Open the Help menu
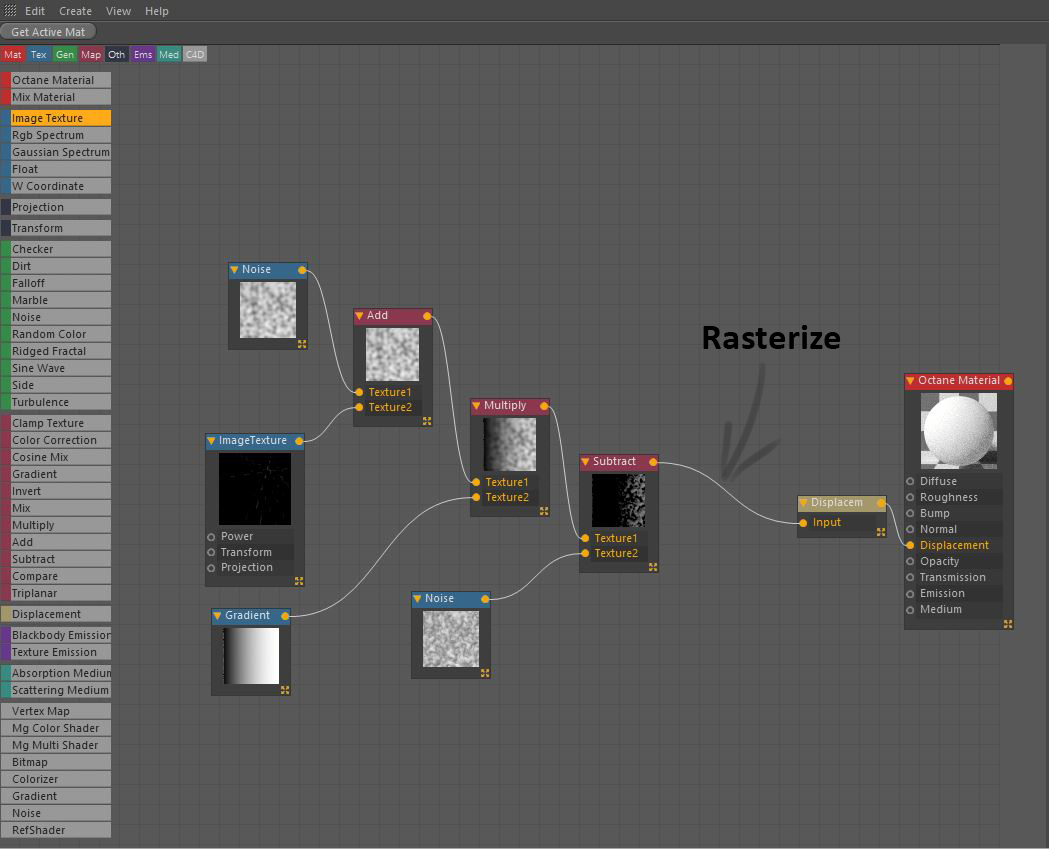The image size is (1049, 849). point(157,11)
